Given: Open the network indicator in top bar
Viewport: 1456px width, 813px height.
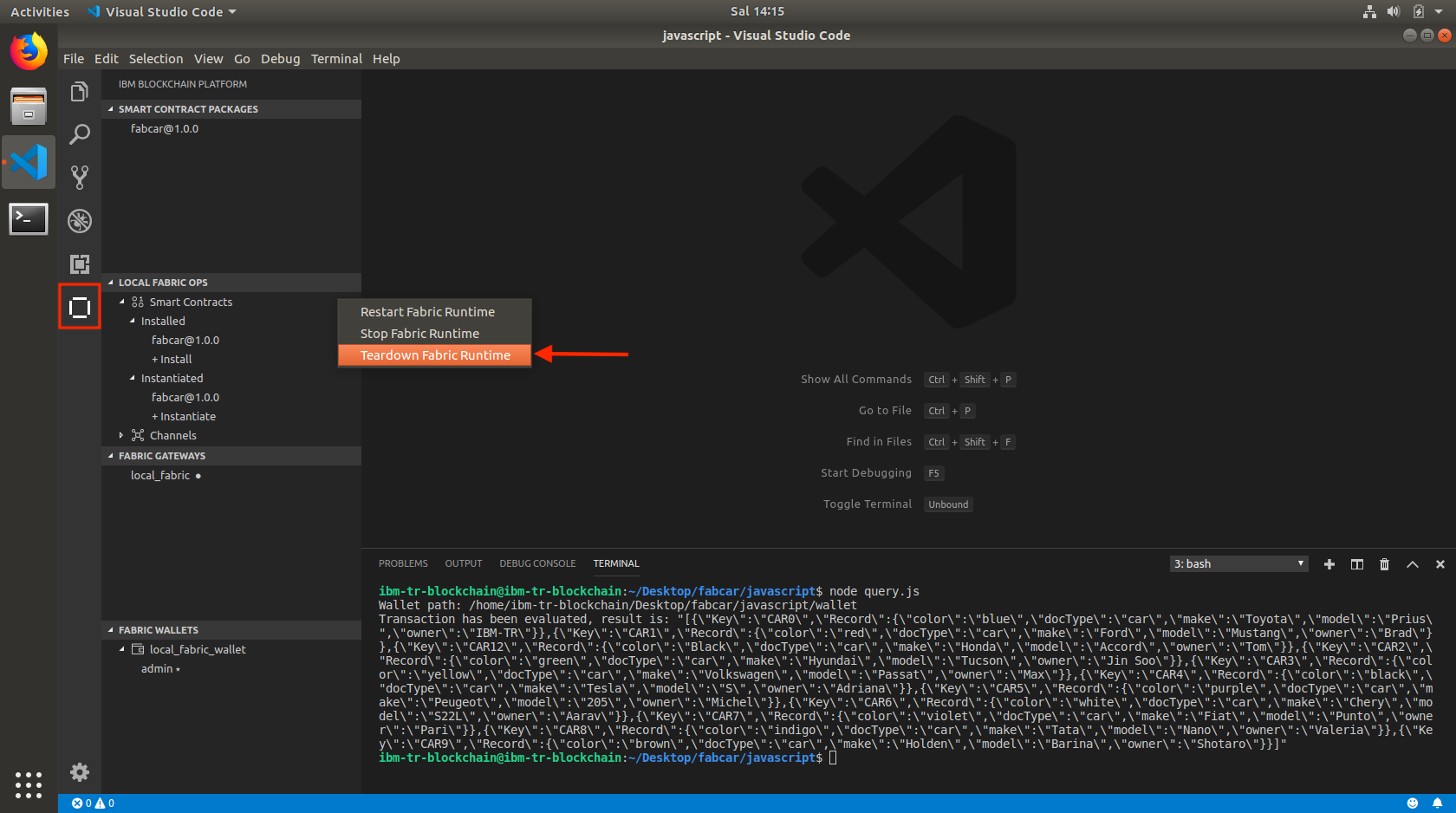Looking at the screenshot, I should pos(1369,11).
